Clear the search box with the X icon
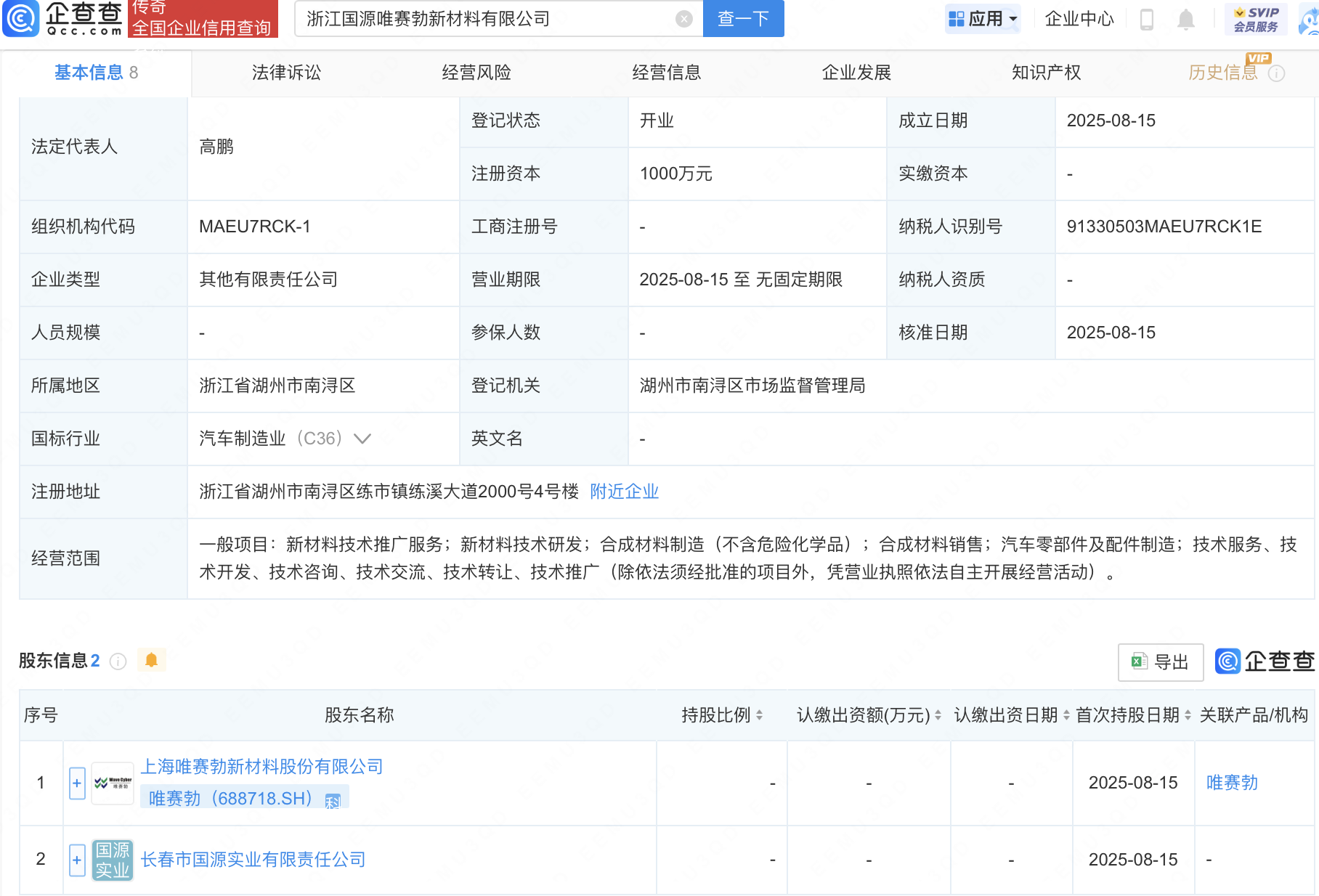This screenshot has height=896, width=1319. coord(683,19)
